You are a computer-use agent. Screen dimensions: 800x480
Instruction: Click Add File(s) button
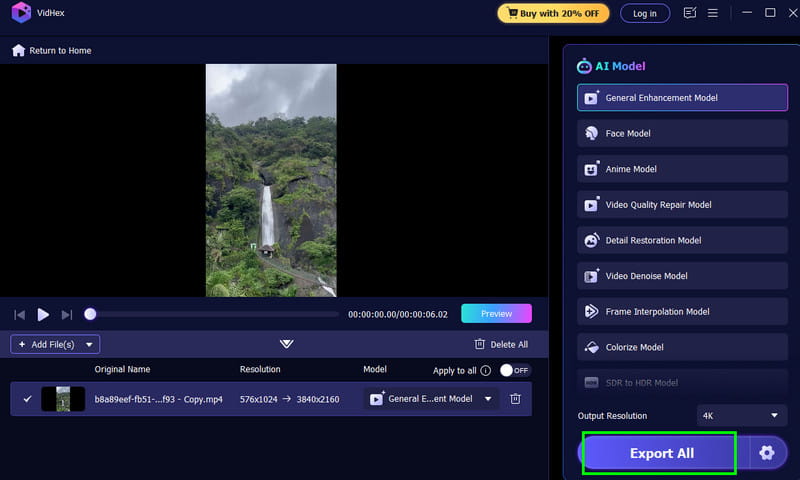53,344
